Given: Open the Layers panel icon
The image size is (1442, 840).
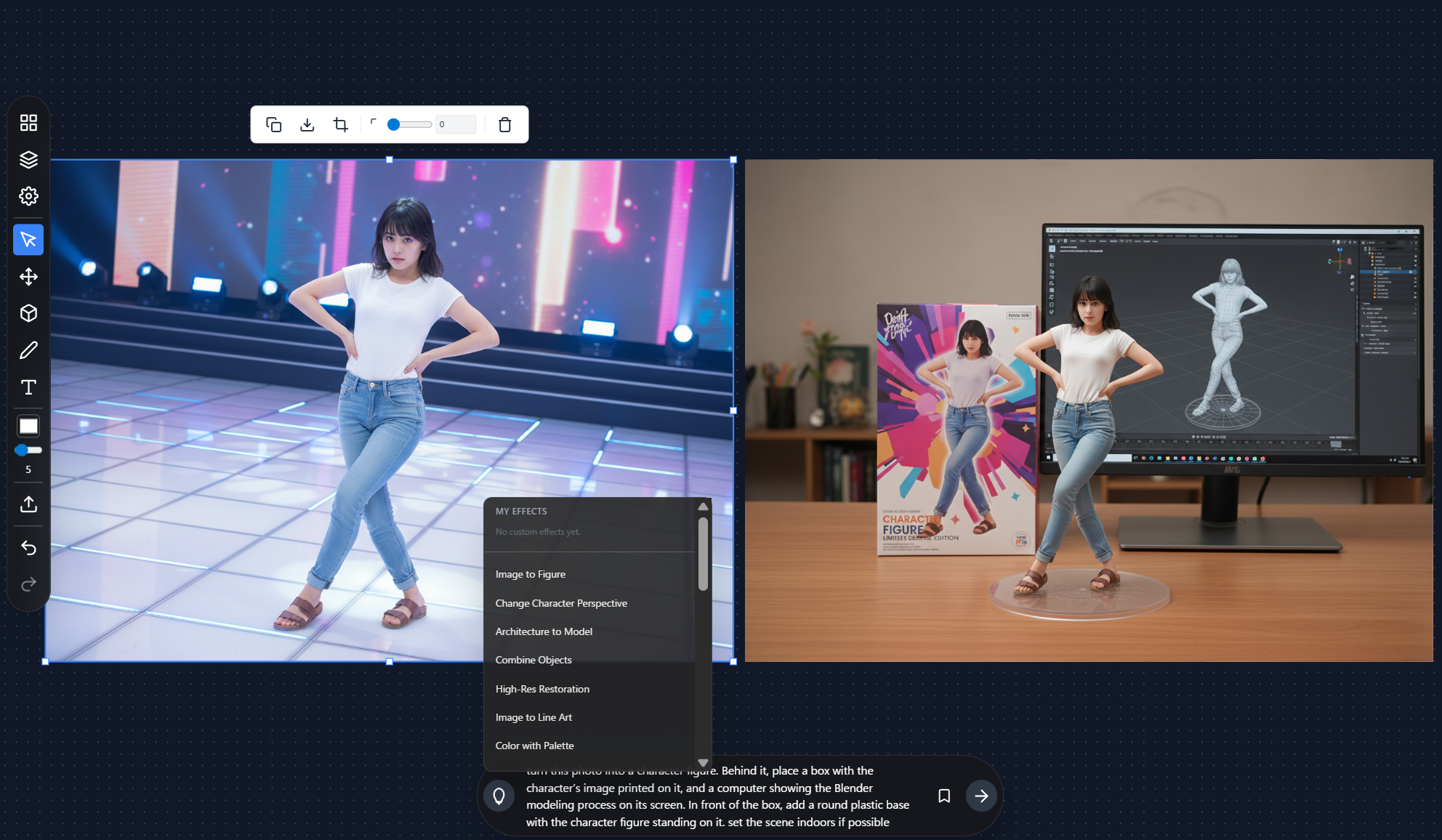Looking at the screenshot, I should coord(28,159).
